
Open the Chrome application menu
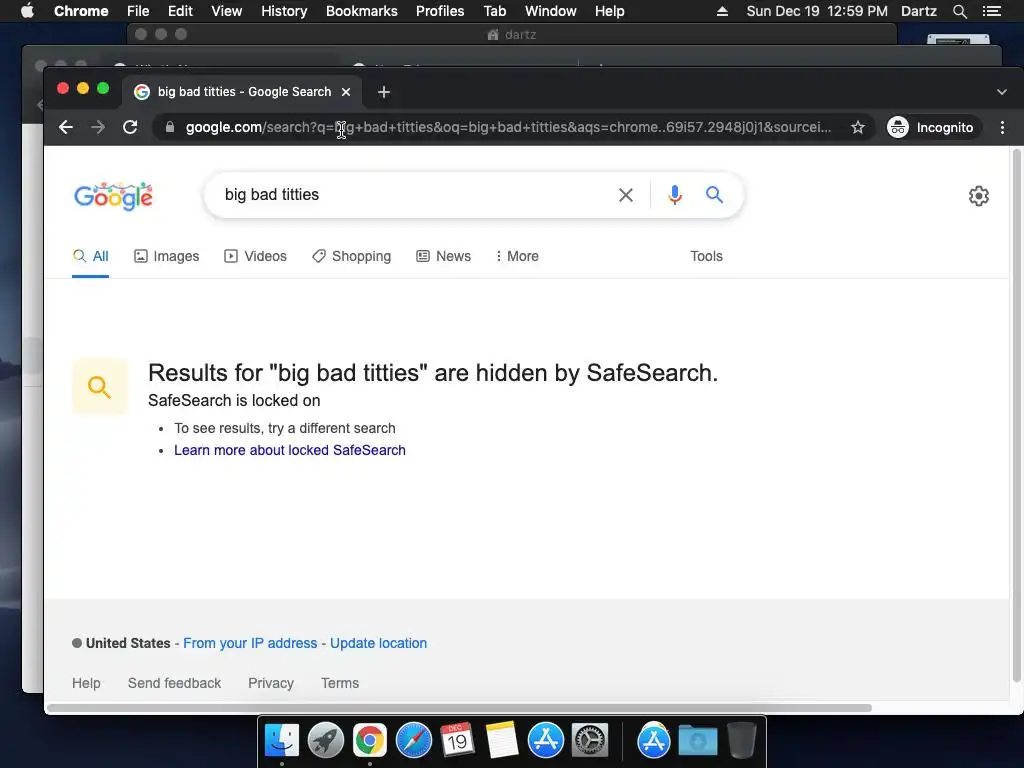pos(81,11)
